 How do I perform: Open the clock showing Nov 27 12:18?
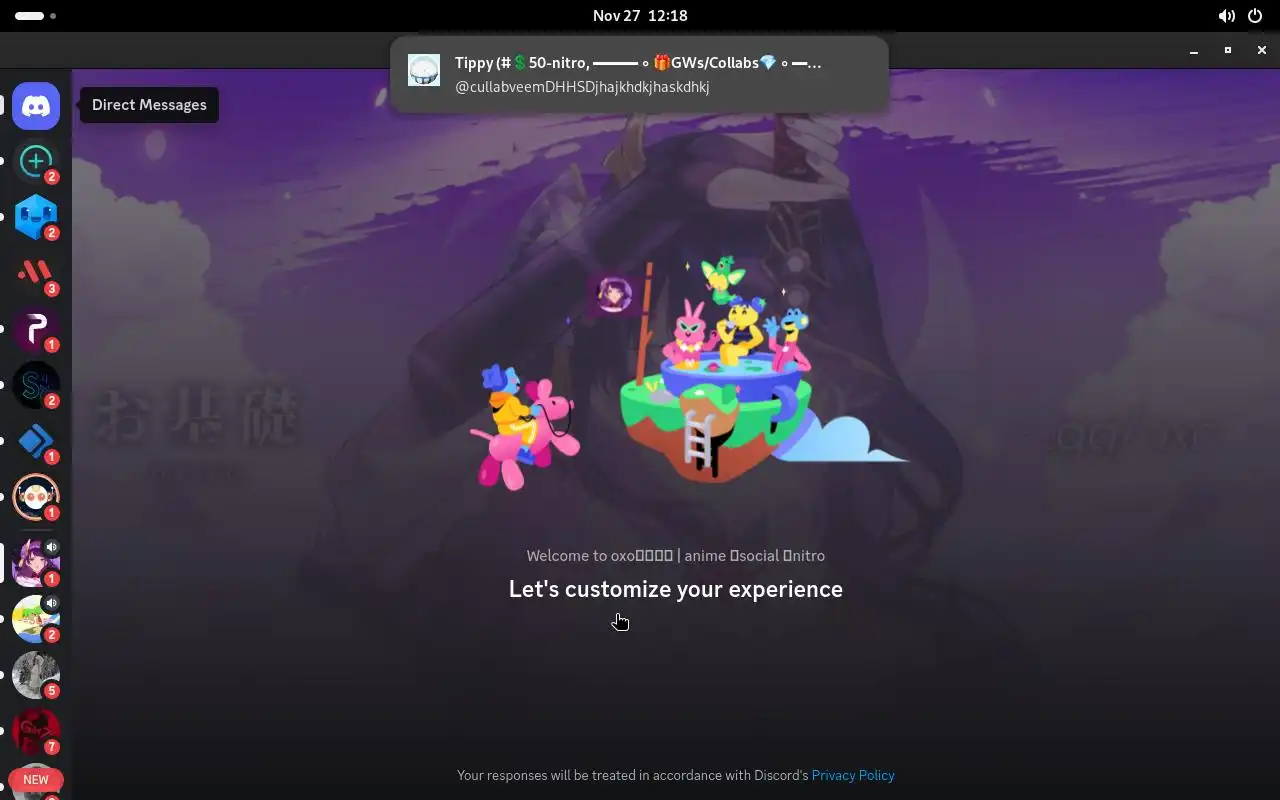640,16
